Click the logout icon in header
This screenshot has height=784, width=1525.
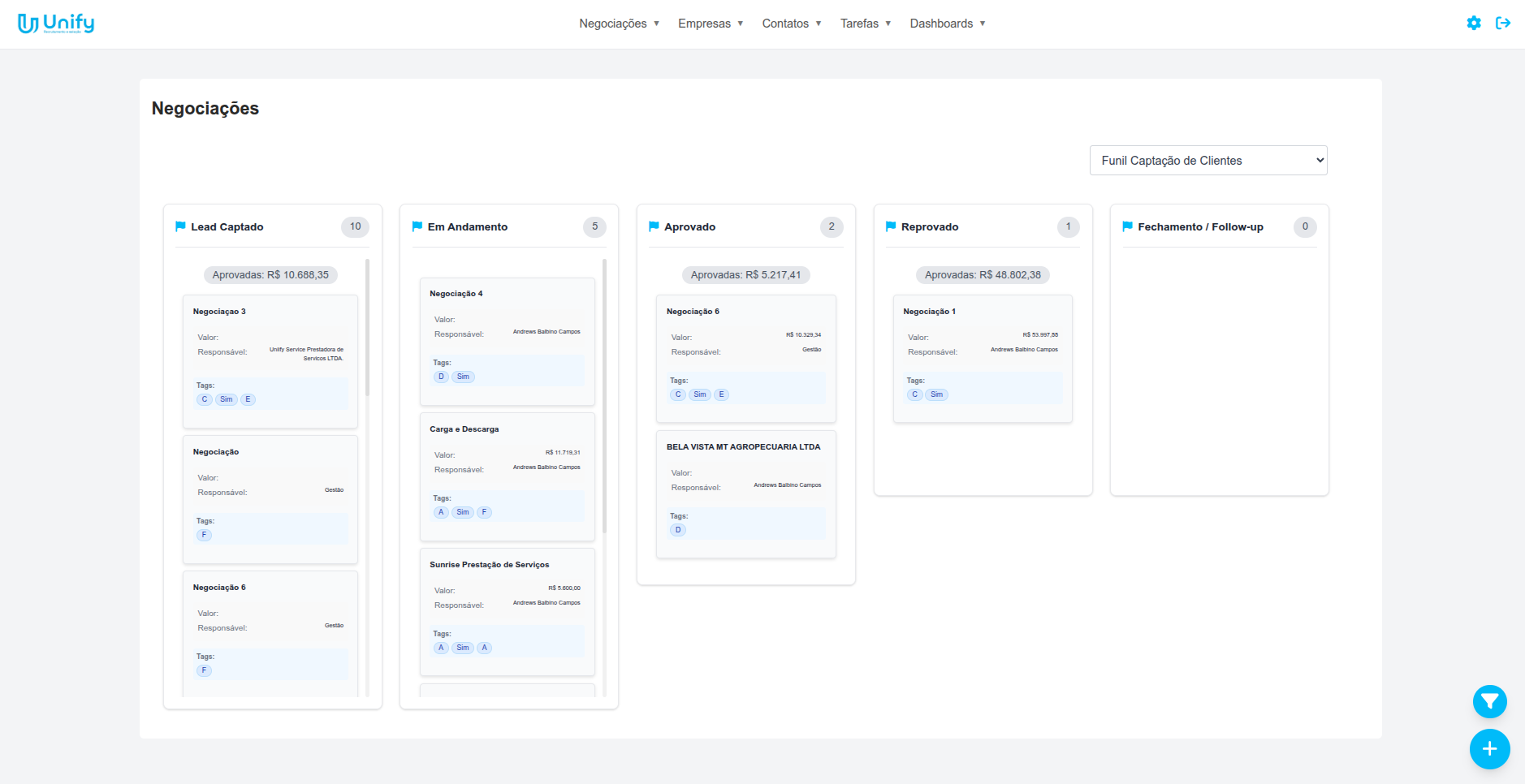1503,24
